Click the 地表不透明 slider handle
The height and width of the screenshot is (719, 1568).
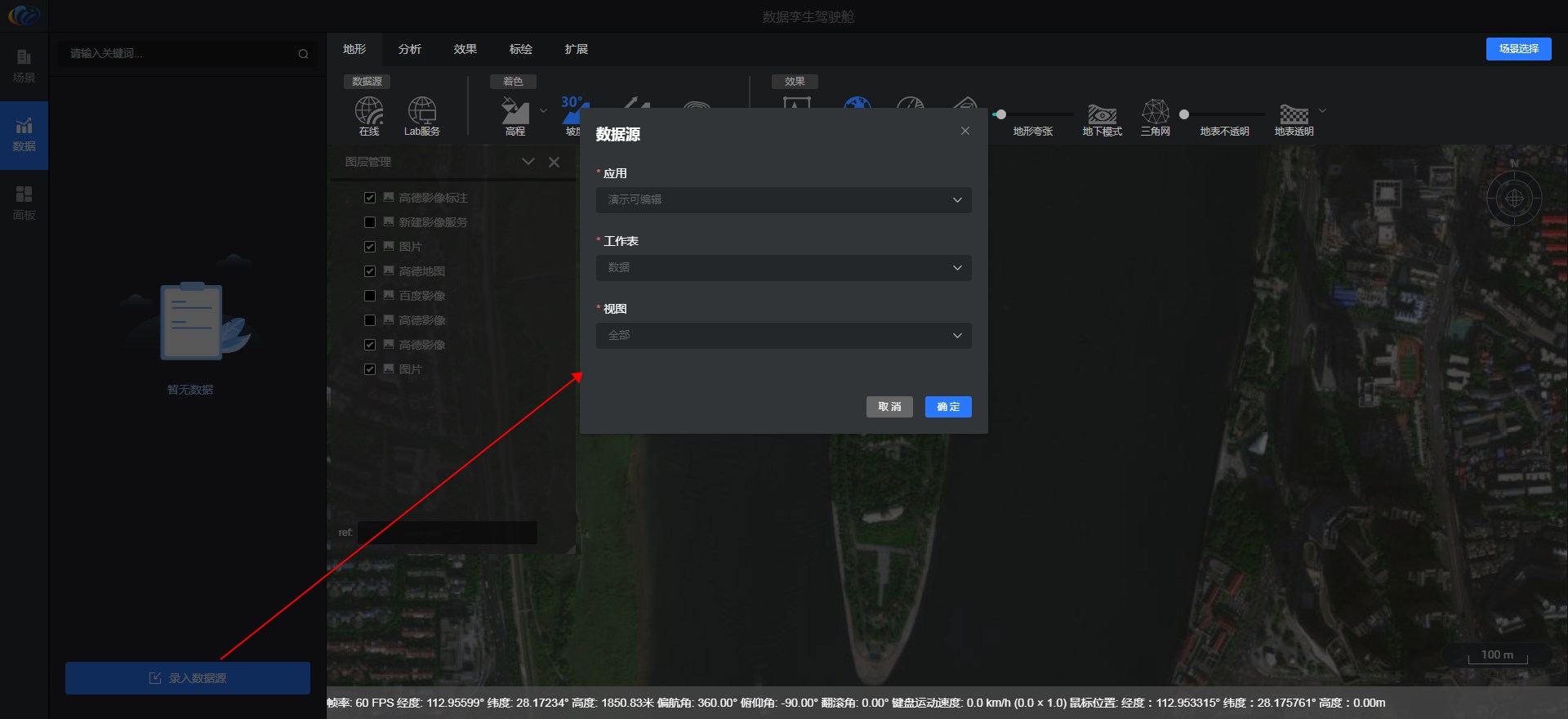point(1184,114)
